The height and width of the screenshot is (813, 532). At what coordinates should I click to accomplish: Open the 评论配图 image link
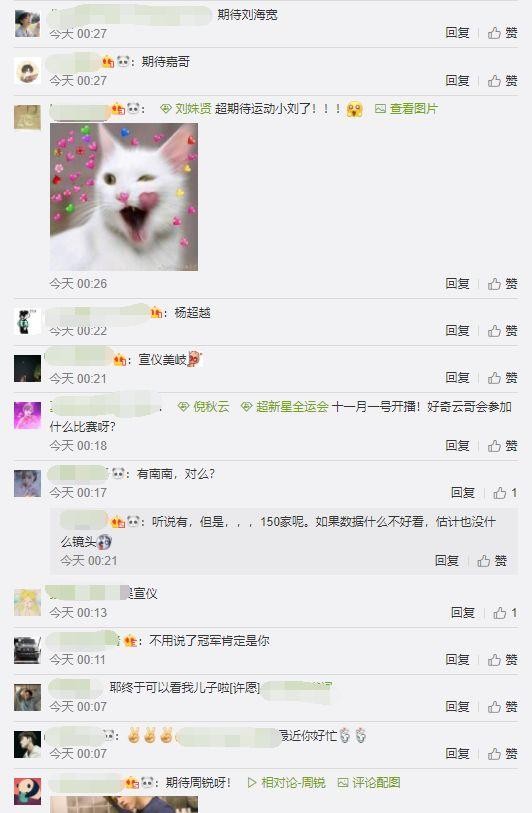pyautogui.click(x=369, y=782)
